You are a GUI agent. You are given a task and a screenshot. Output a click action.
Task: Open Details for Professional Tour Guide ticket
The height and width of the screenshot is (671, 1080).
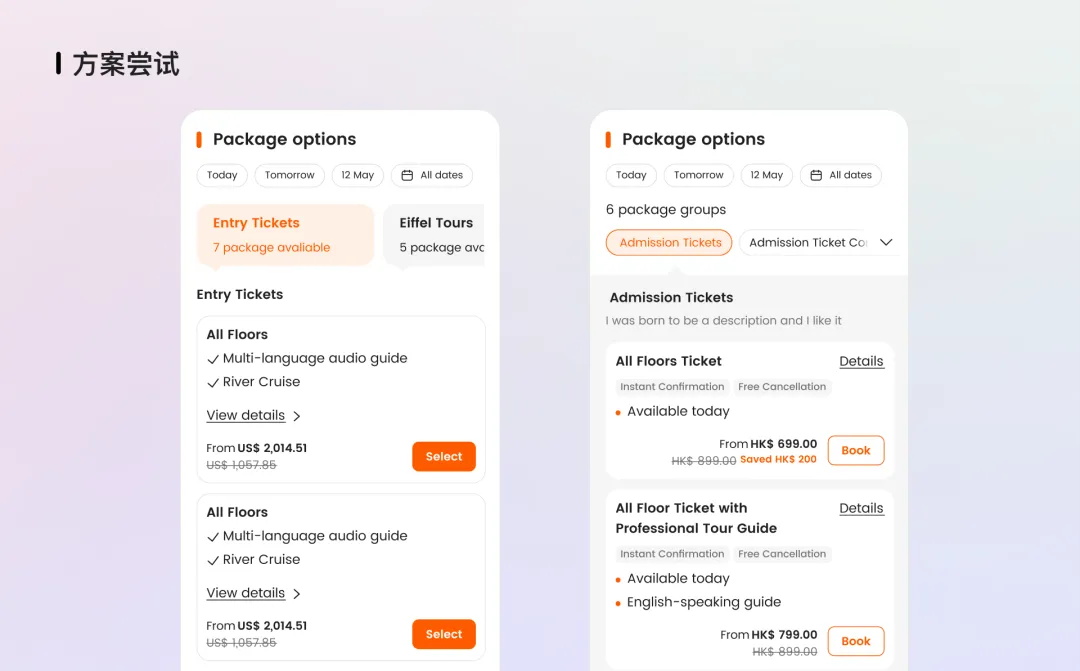coord(861,508)
